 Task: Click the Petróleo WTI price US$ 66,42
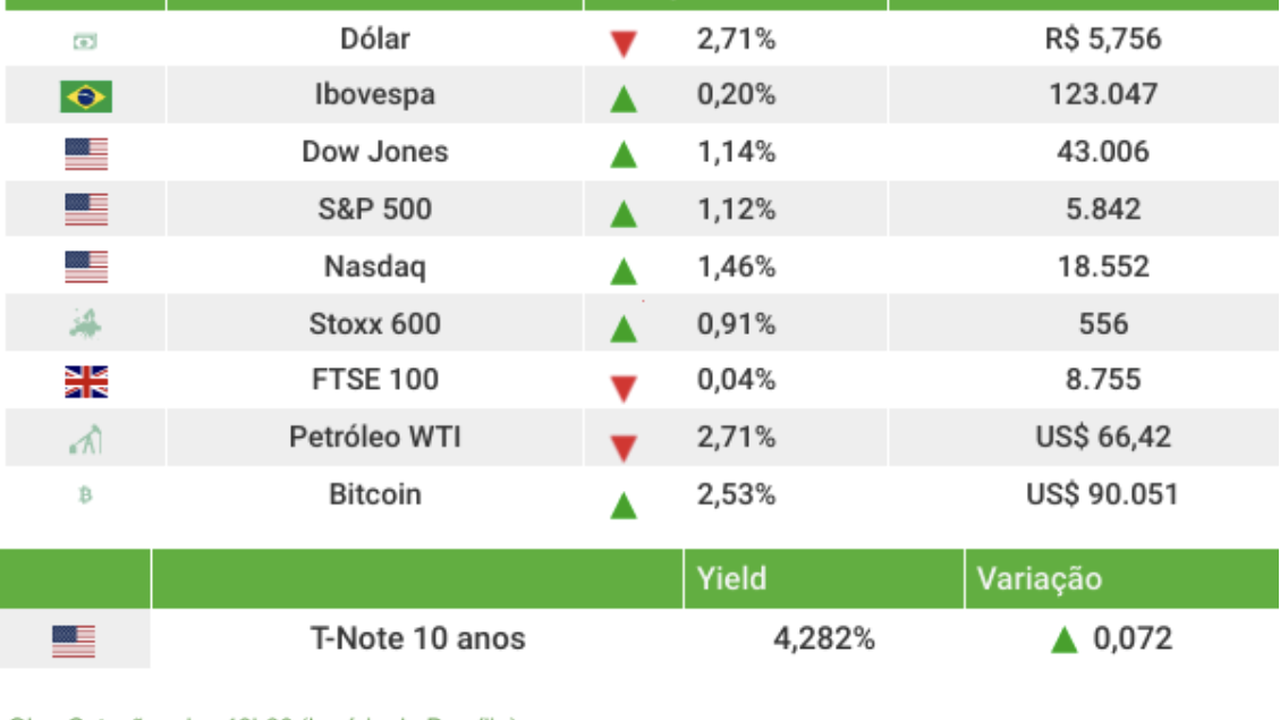pos(1103,437)
